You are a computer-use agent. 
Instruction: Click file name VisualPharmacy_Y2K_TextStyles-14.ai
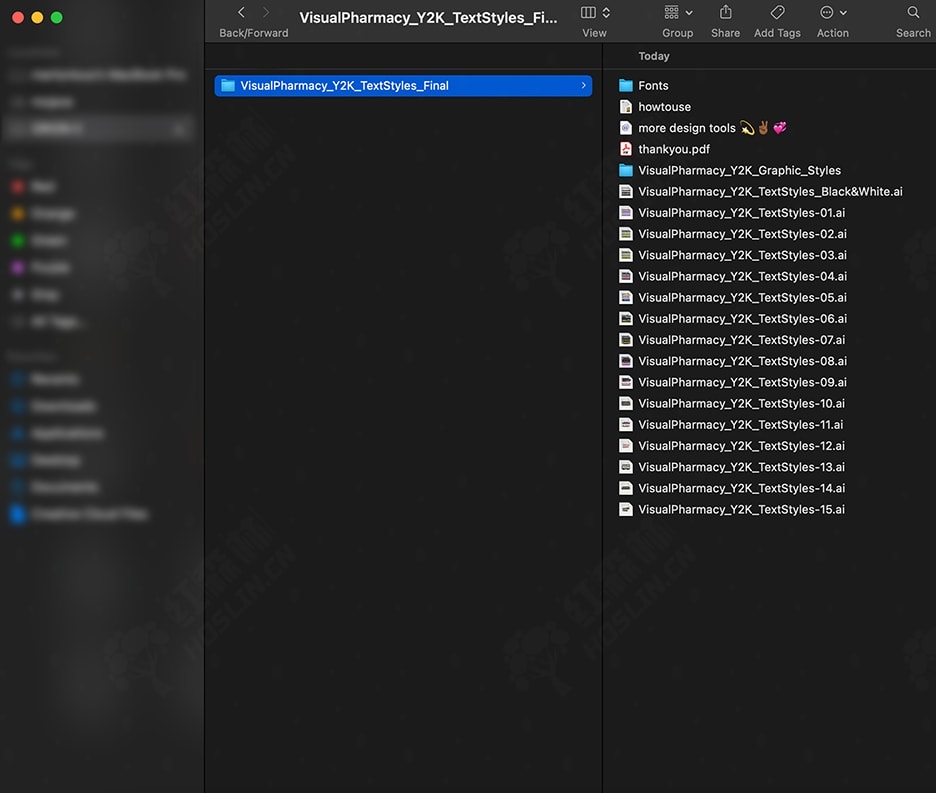click(x=741, y=488)
